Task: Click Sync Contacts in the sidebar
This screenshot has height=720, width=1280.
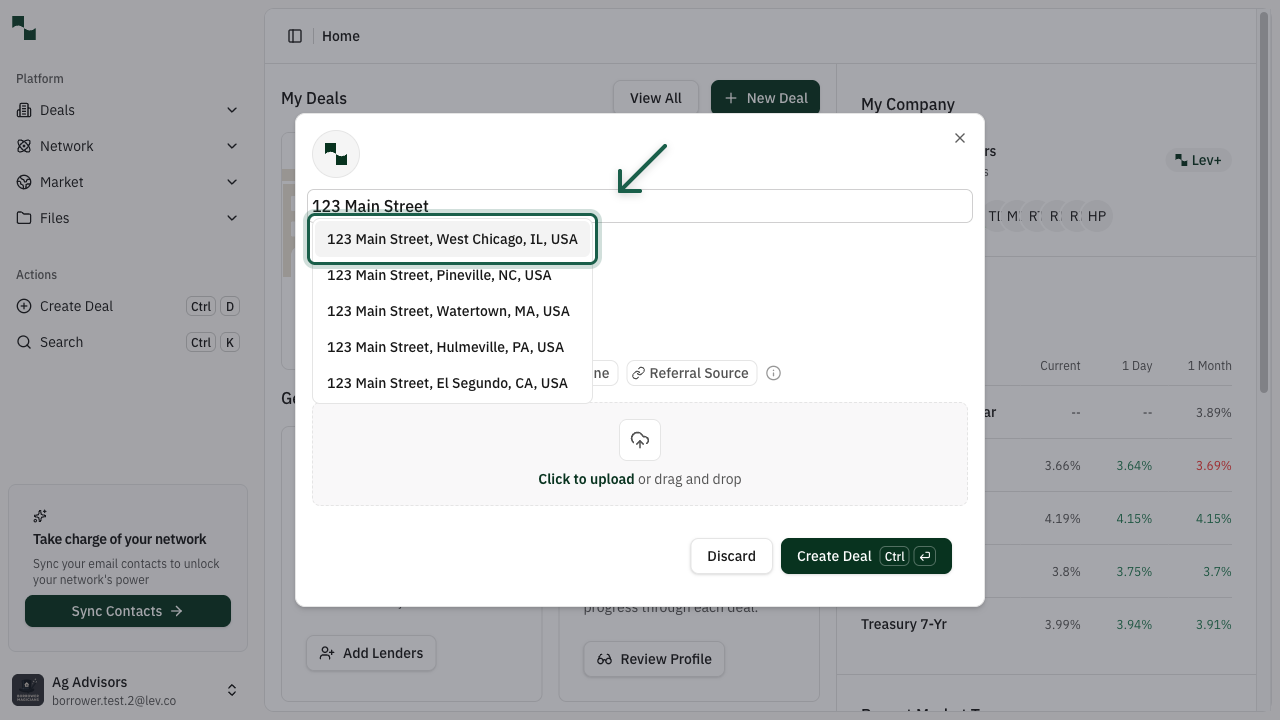Action: [x=127, y=611]
